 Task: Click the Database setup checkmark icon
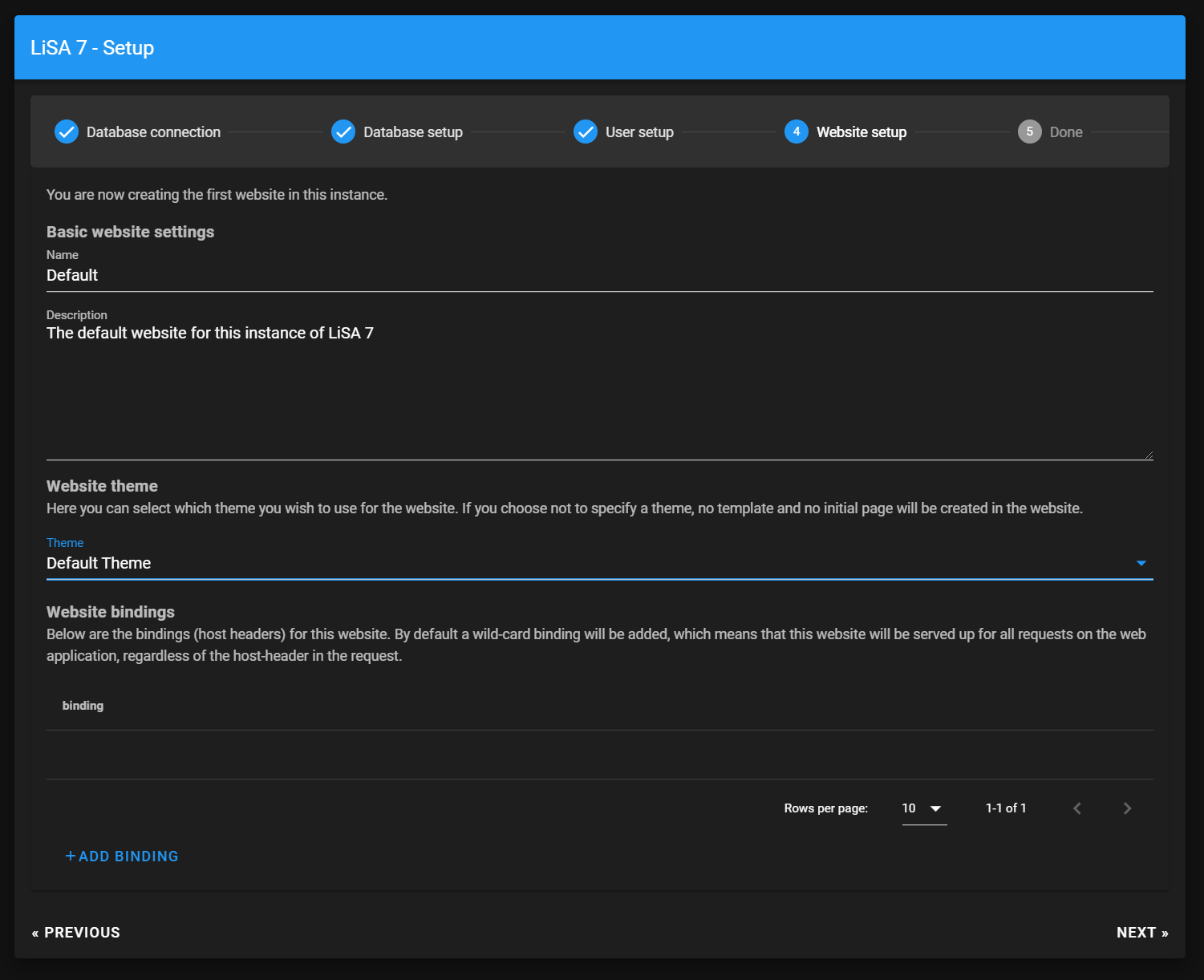[343, 132]
